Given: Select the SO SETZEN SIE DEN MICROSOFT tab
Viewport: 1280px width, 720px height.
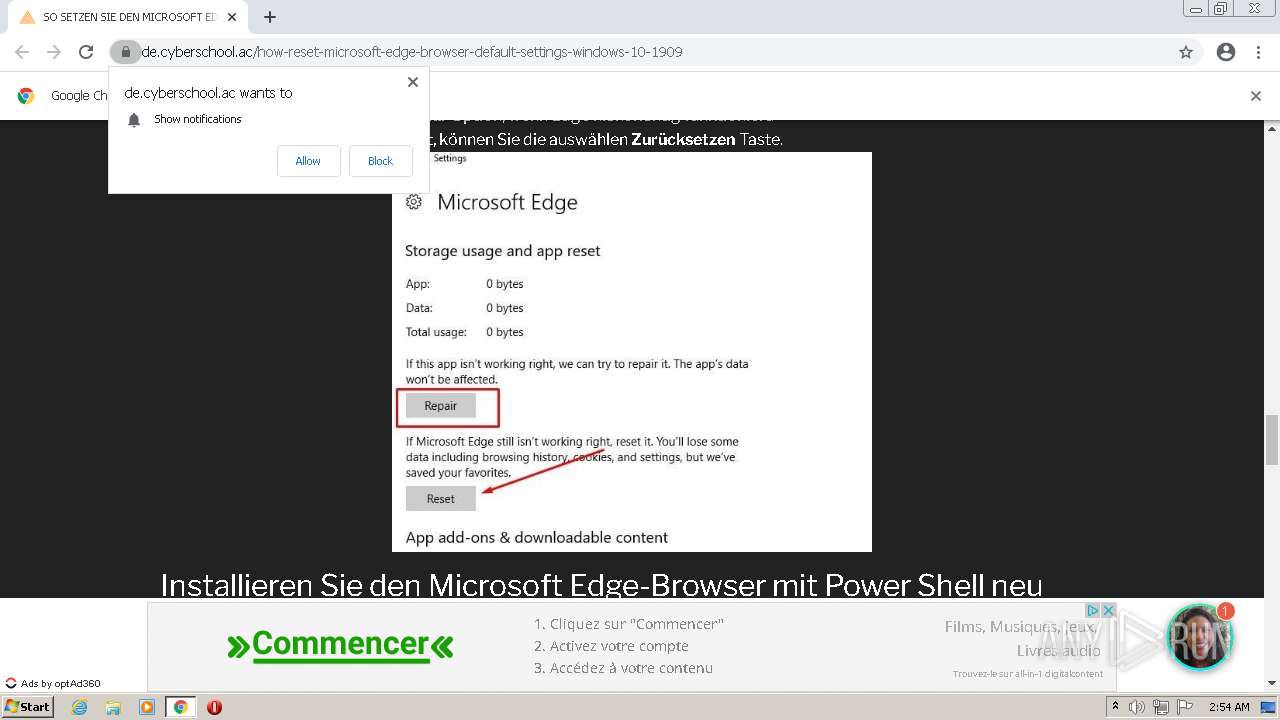Looking at the screenshot, I should click(128, 17).
